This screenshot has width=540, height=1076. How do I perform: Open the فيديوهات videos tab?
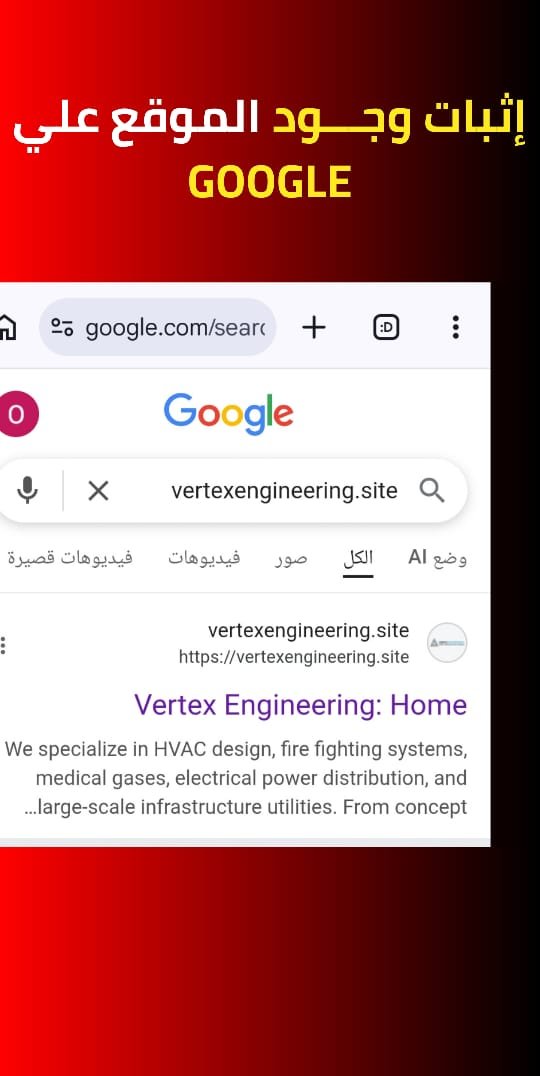[x=204, y=558]
